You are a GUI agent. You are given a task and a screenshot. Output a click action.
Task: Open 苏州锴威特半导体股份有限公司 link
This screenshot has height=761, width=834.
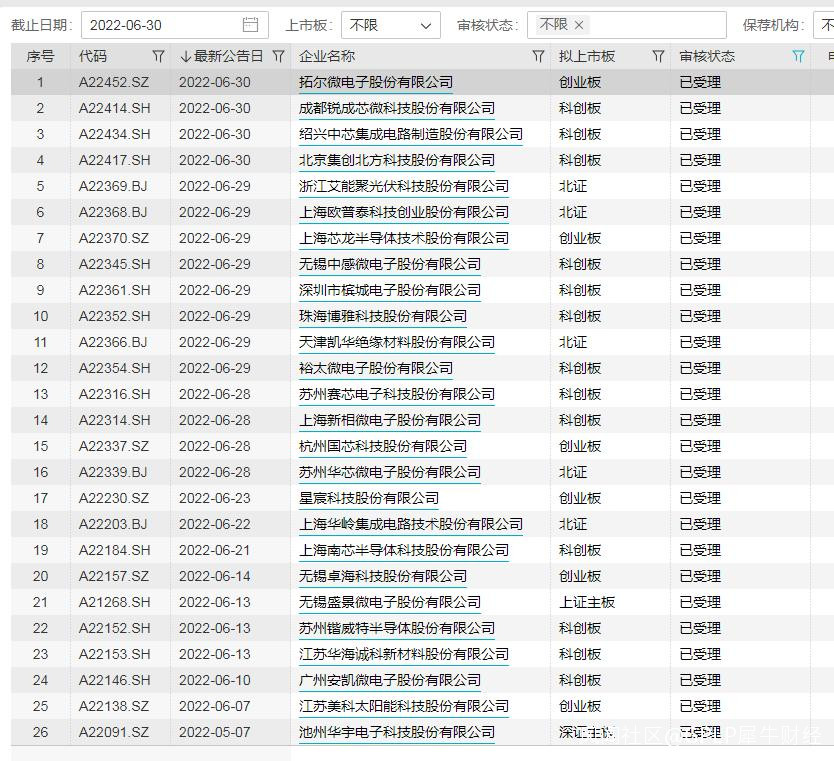(397, 629)
